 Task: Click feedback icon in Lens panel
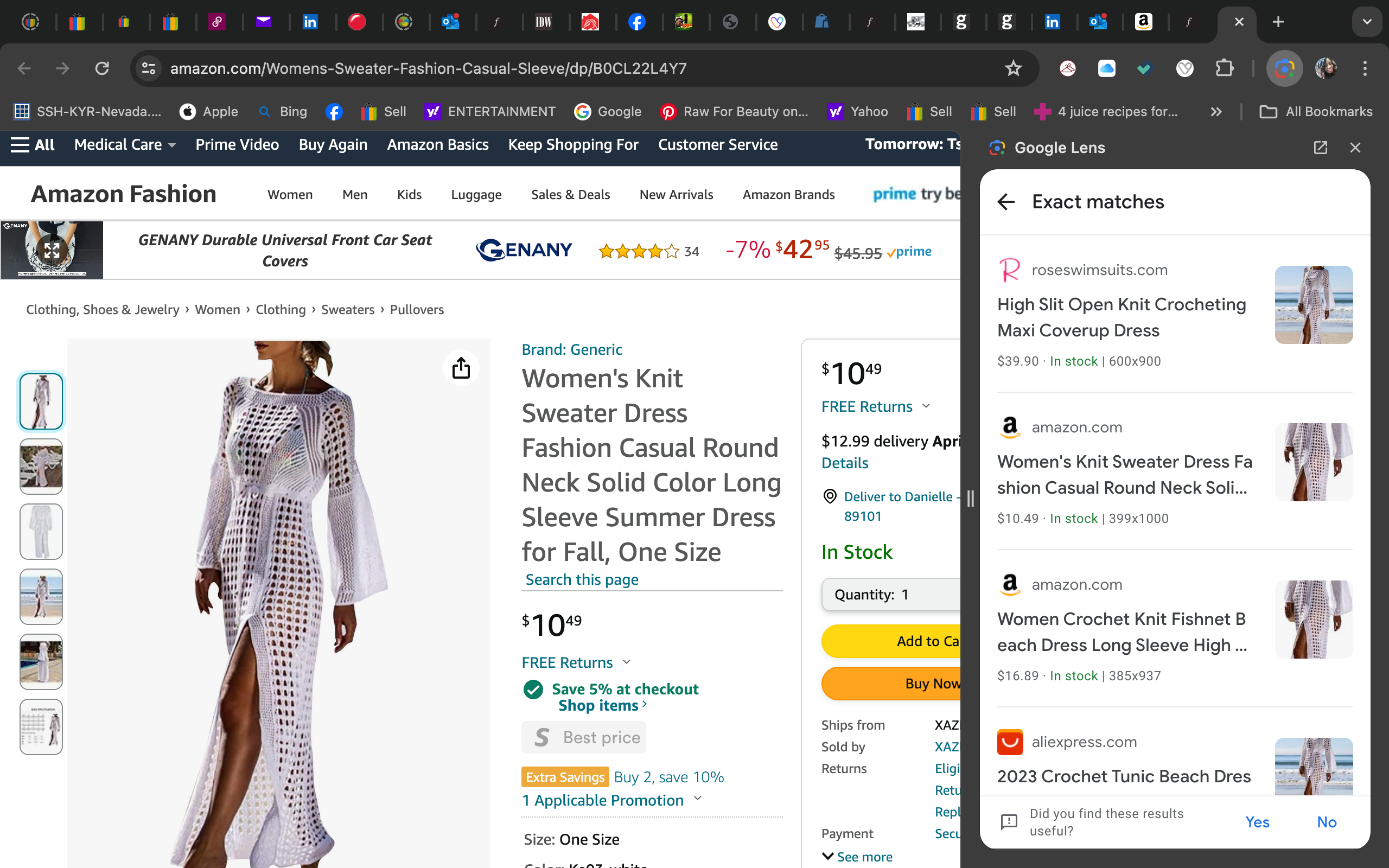(x=1009, y=822)
